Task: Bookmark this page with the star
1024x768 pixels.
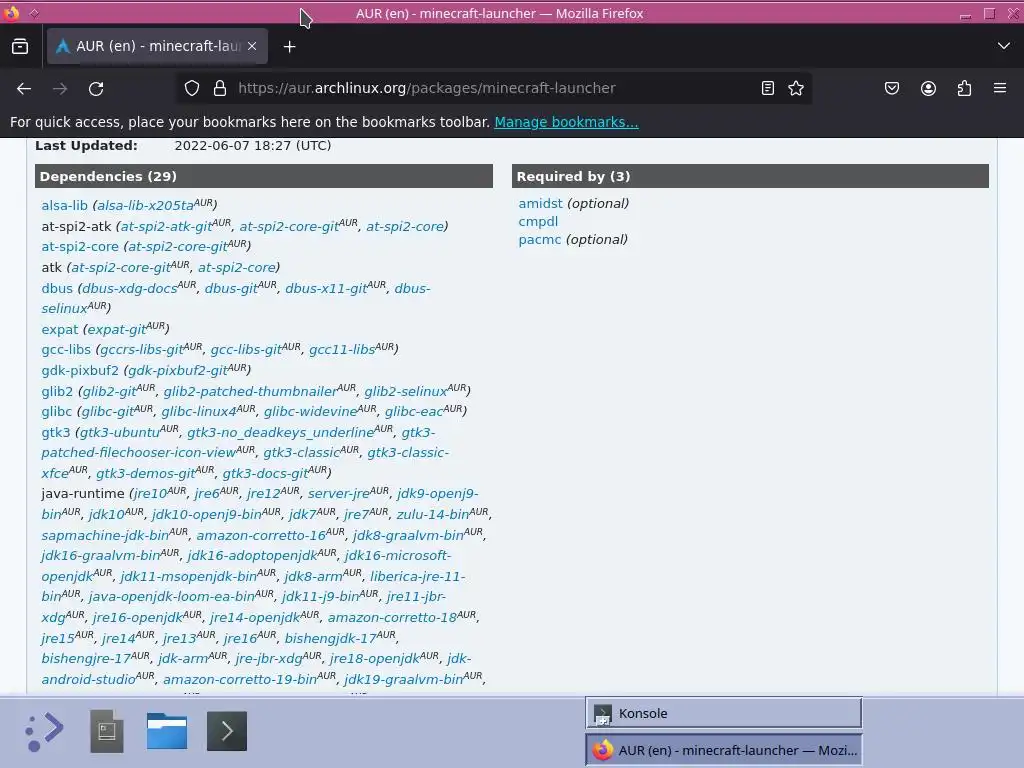Action: tap(795, 88)
